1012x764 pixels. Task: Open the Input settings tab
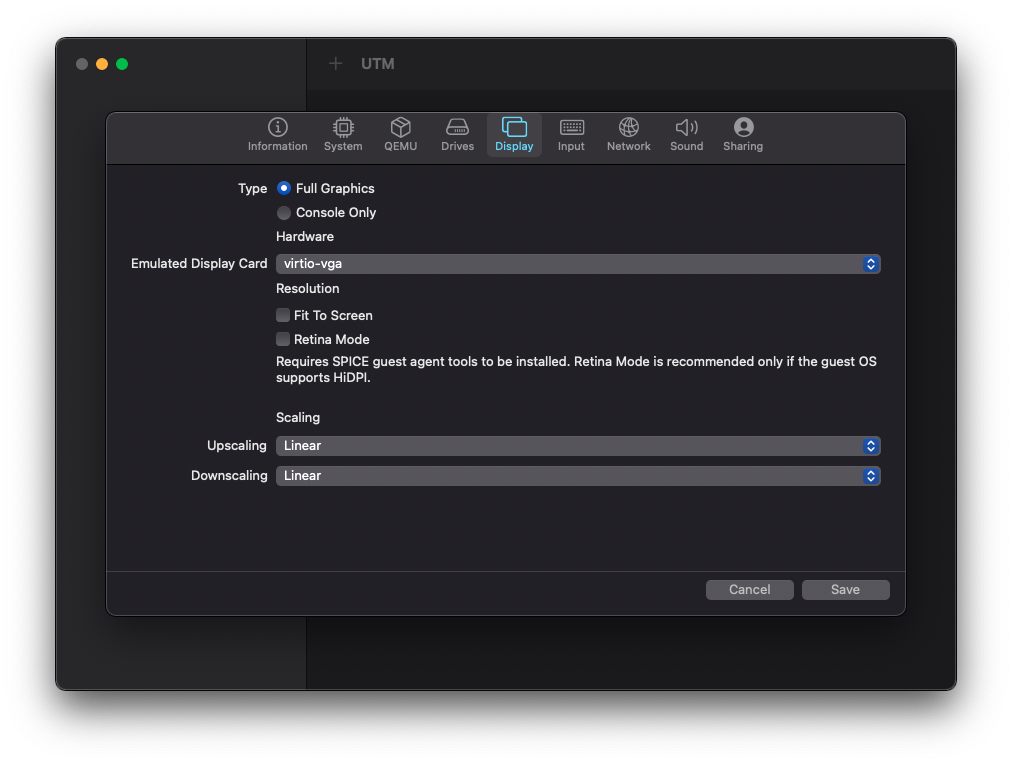(571, 135)
